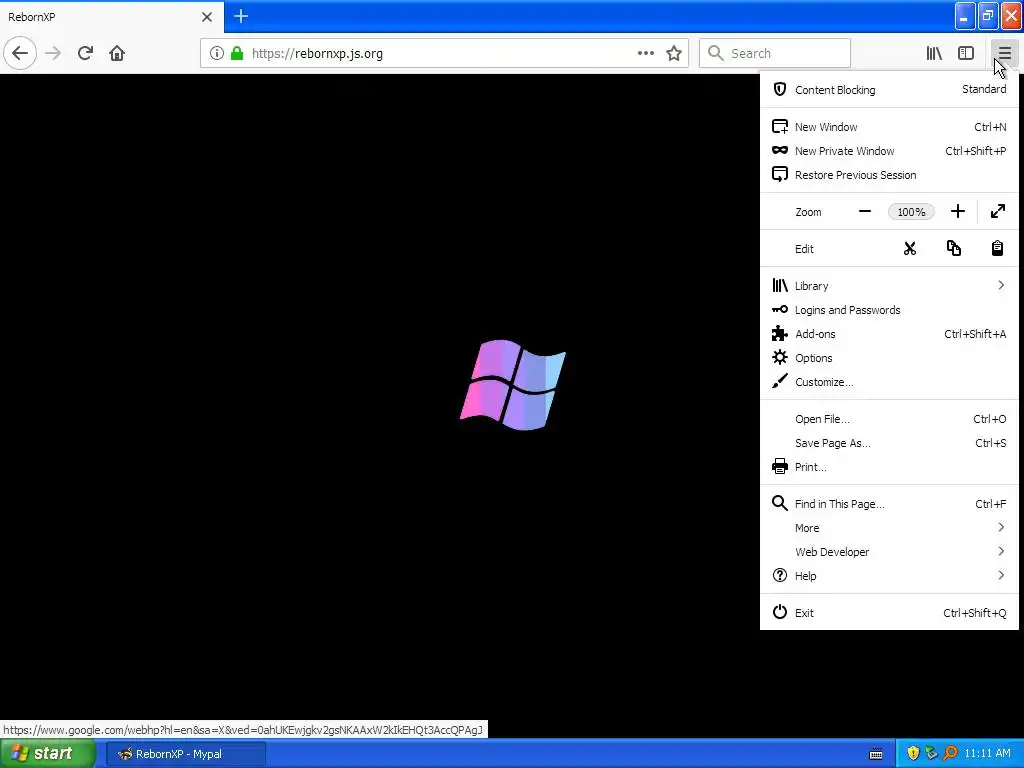
Task: Paste using the clipboard icon
Action: point(997,249)
